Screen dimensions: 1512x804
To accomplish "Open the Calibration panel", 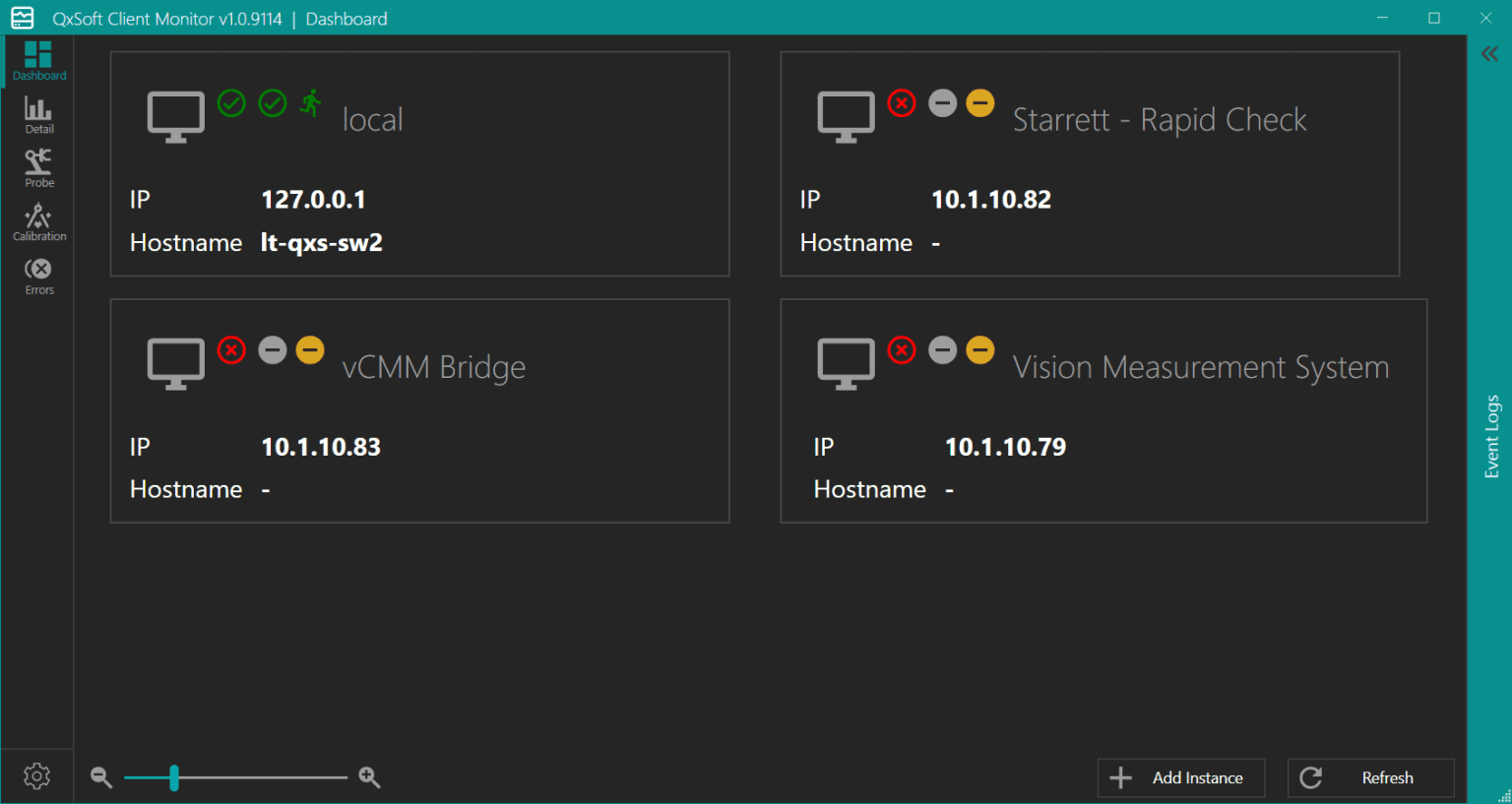I will pos(38,220).
